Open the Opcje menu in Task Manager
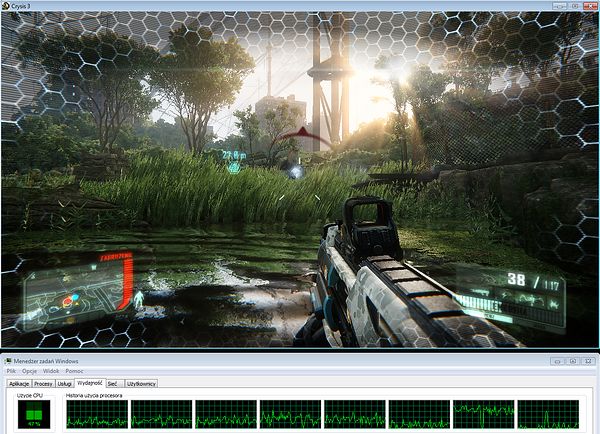Image resolution: width=600 pixels, height=434 pixels. [x=29, y=371]
